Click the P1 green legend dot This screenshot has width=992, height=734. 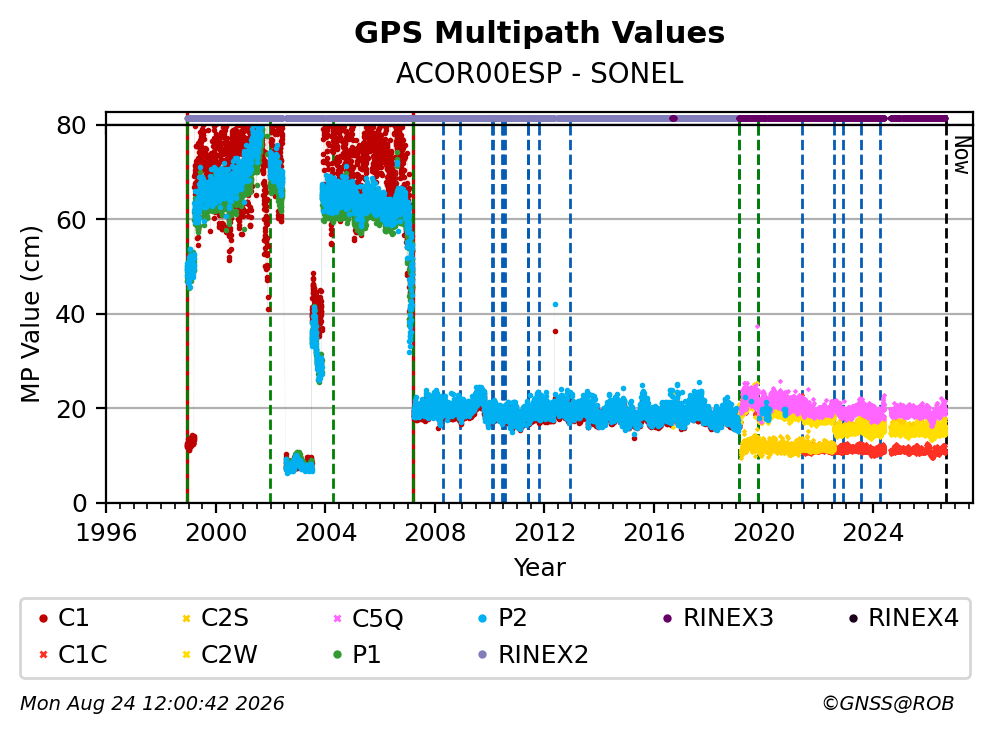pyautogui.click(x=337, y=654)
